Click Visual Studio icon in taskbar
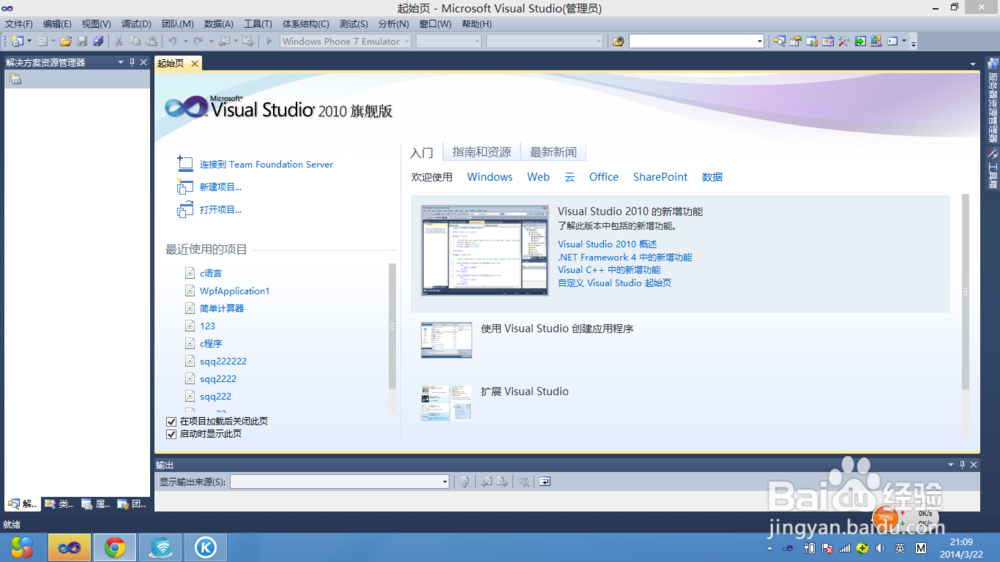This screenshot has height=562, width=1000. pos(70,547)
